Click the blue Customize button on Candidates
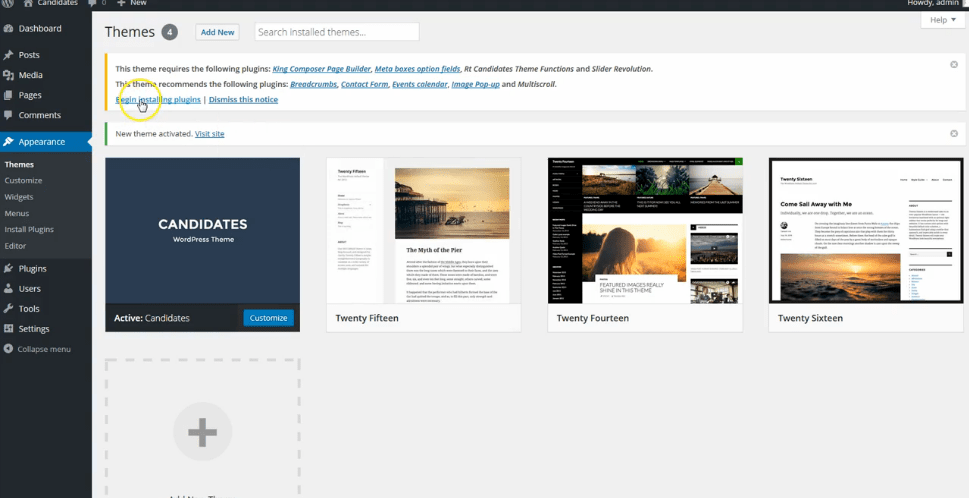The width and height of the screenshot is (969, 498). pos(268,318)
